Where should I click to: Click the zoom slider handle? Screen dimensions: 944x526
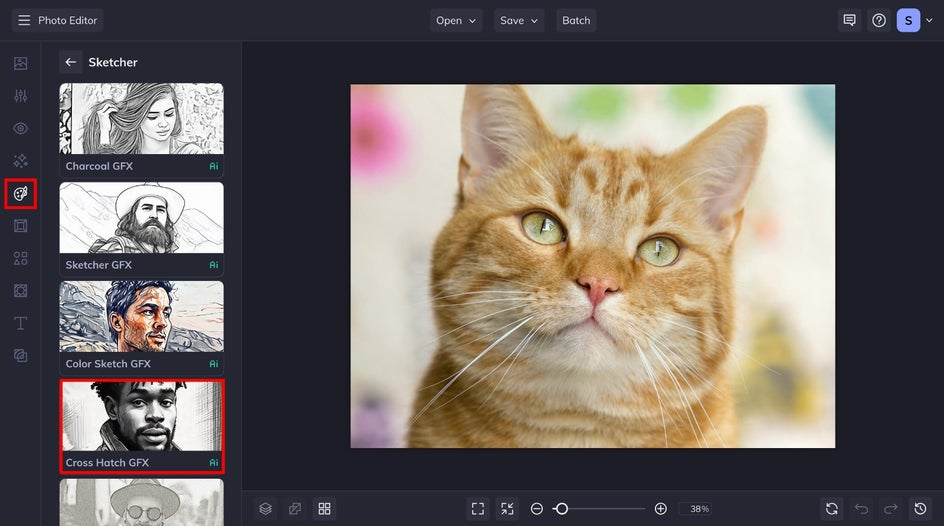coord(561,509)
